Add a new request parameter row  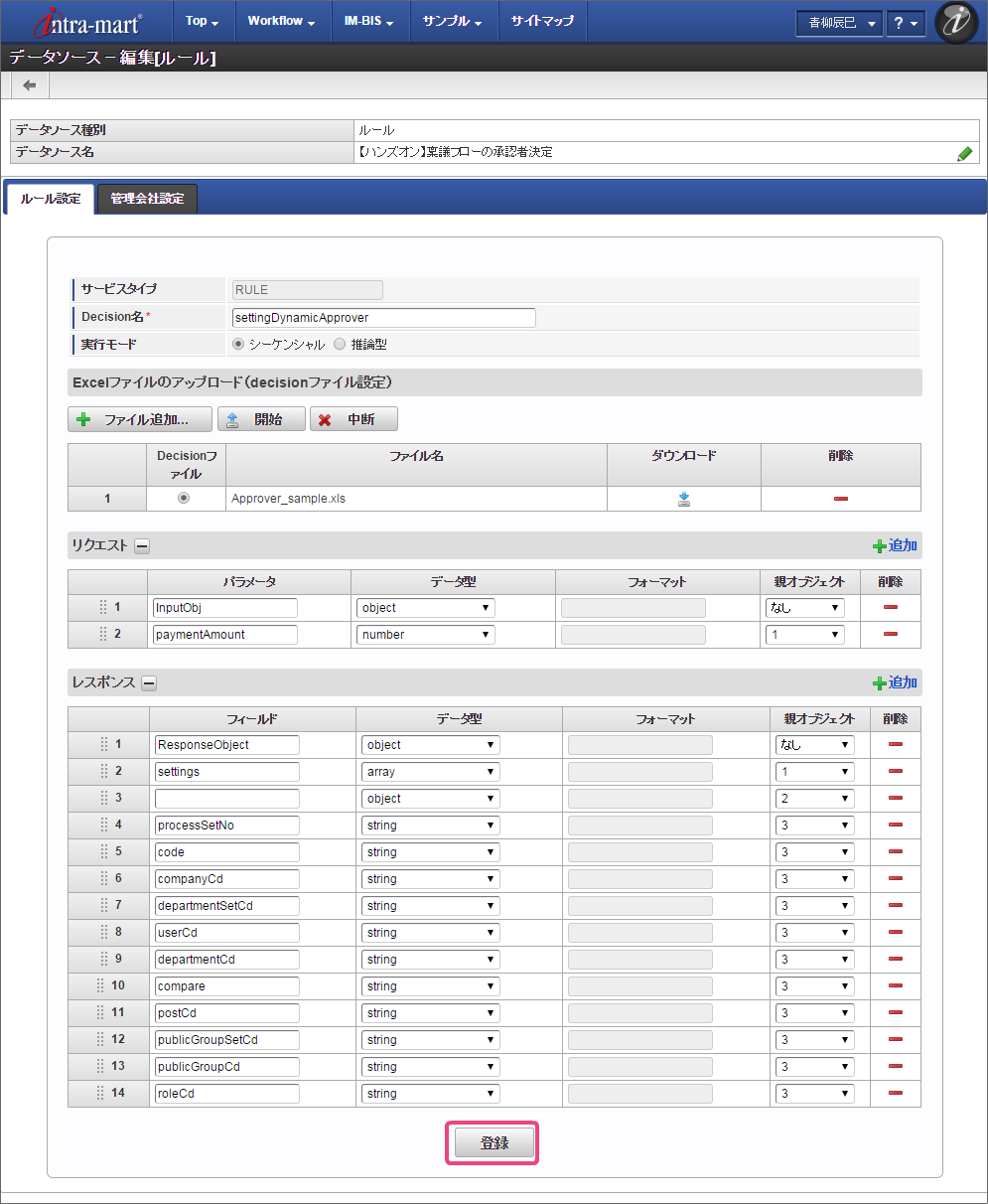[895, 545]
